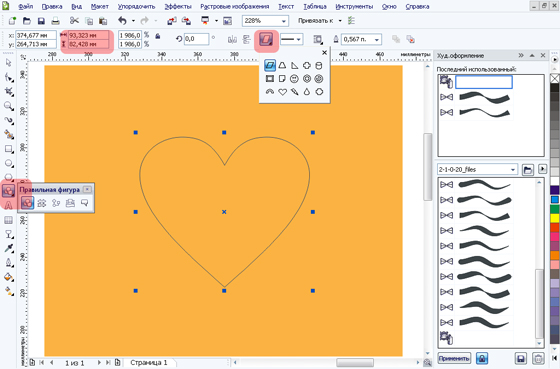Choose Basic shapes in the flyout
The image size is (560, 369).
[27, 203]
